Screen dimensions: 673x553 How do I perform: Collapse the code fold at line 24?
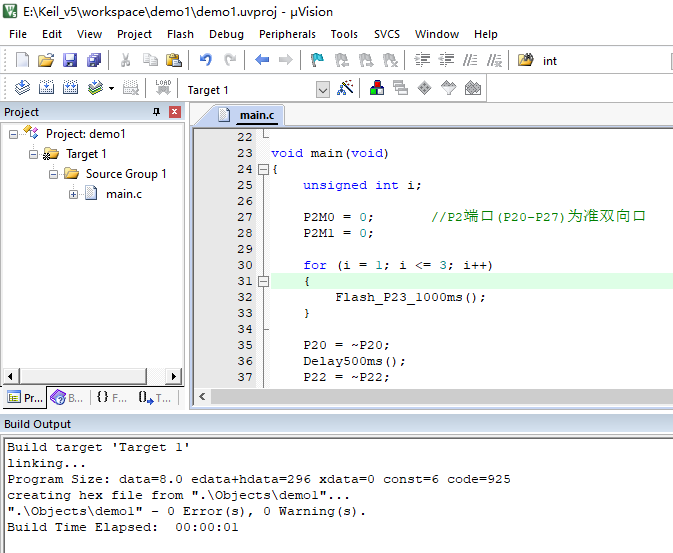click(263, 169)
